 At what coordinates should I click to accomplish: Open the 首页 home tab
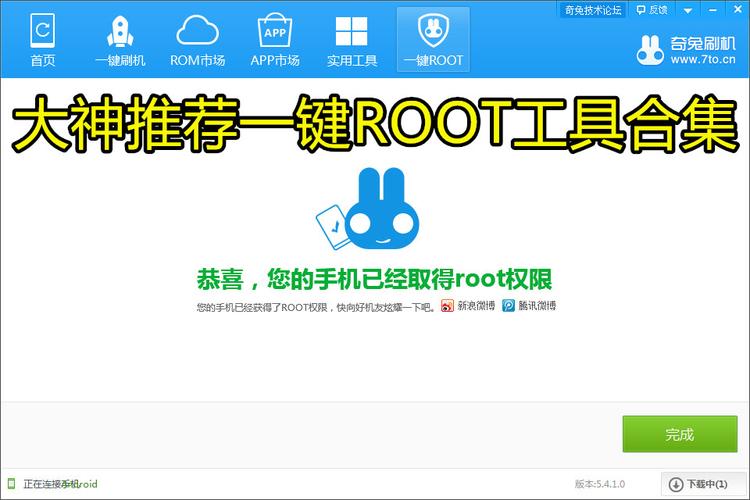[x=43, y=40]
